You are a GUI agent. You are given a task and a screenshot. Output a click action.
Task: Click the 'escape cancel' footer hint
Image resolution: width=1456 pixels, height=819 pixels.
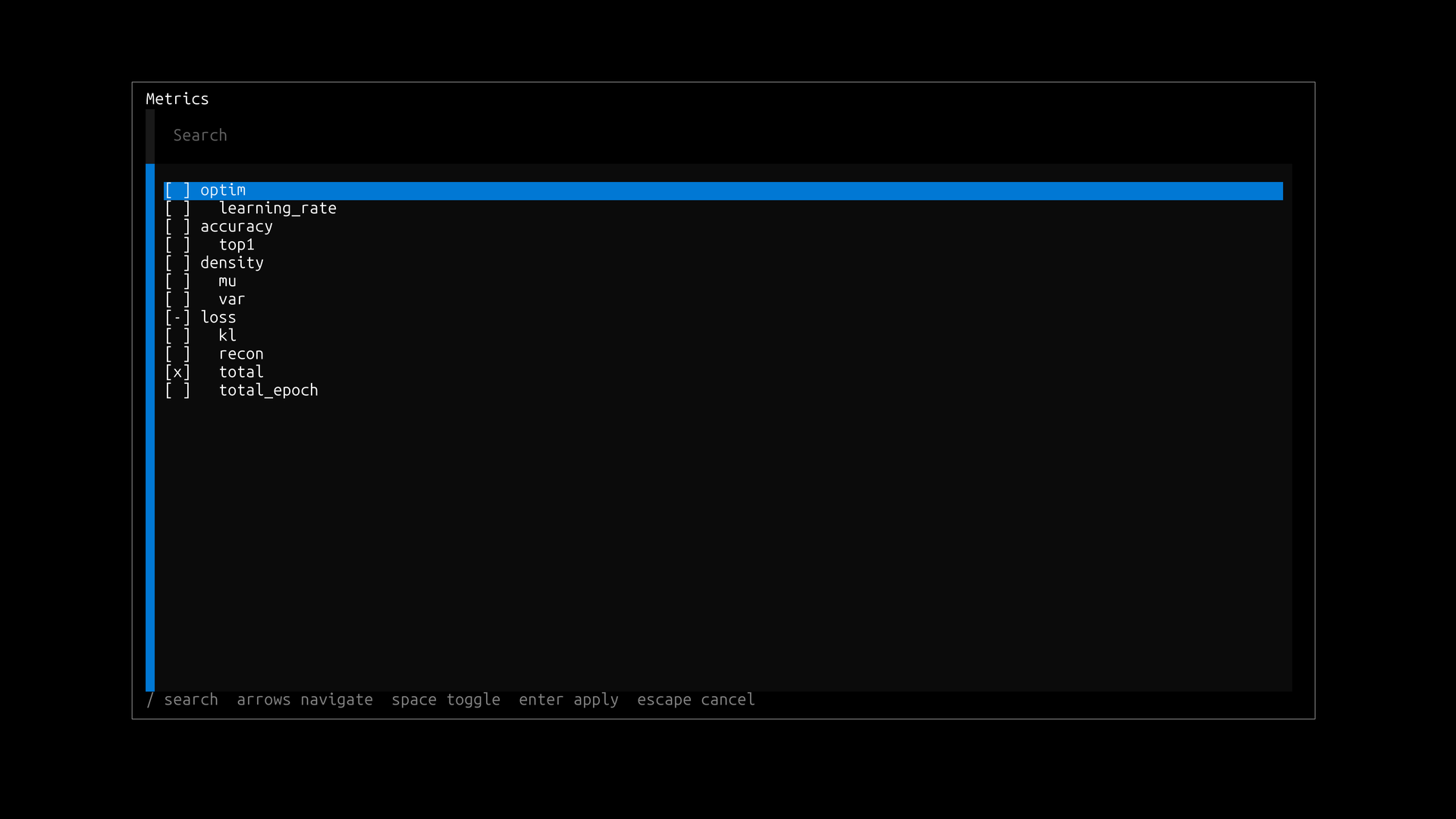[696, 700]
